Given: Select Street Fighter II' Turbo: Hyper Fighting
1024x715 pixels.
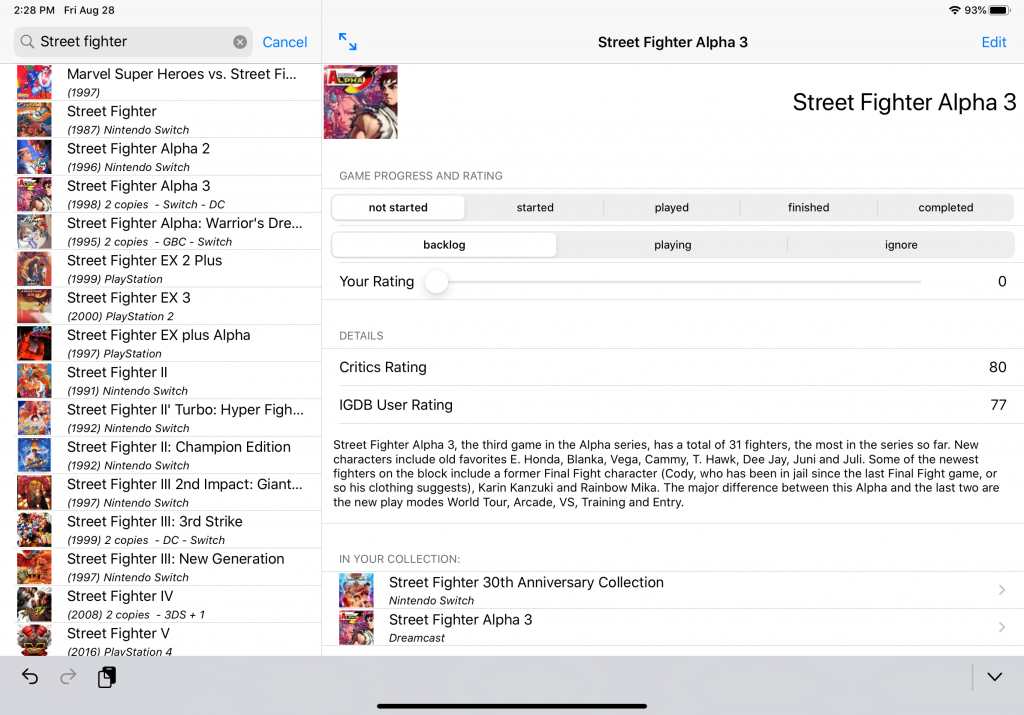Looking at the screenshot, I should [x=161, y=417].
